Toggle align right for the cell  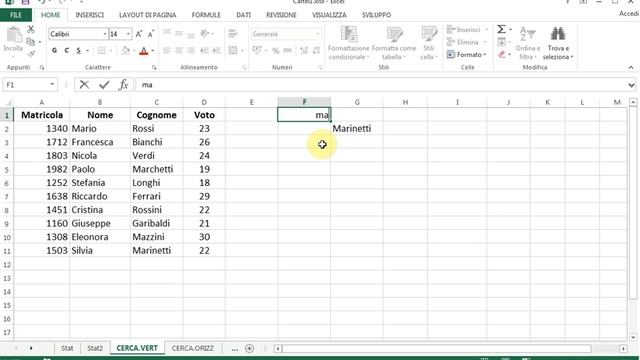191,51
